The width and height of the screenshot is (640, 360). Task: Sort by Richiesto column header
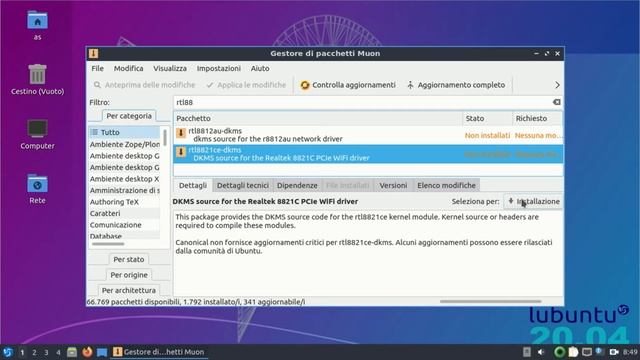pos(537,118)
